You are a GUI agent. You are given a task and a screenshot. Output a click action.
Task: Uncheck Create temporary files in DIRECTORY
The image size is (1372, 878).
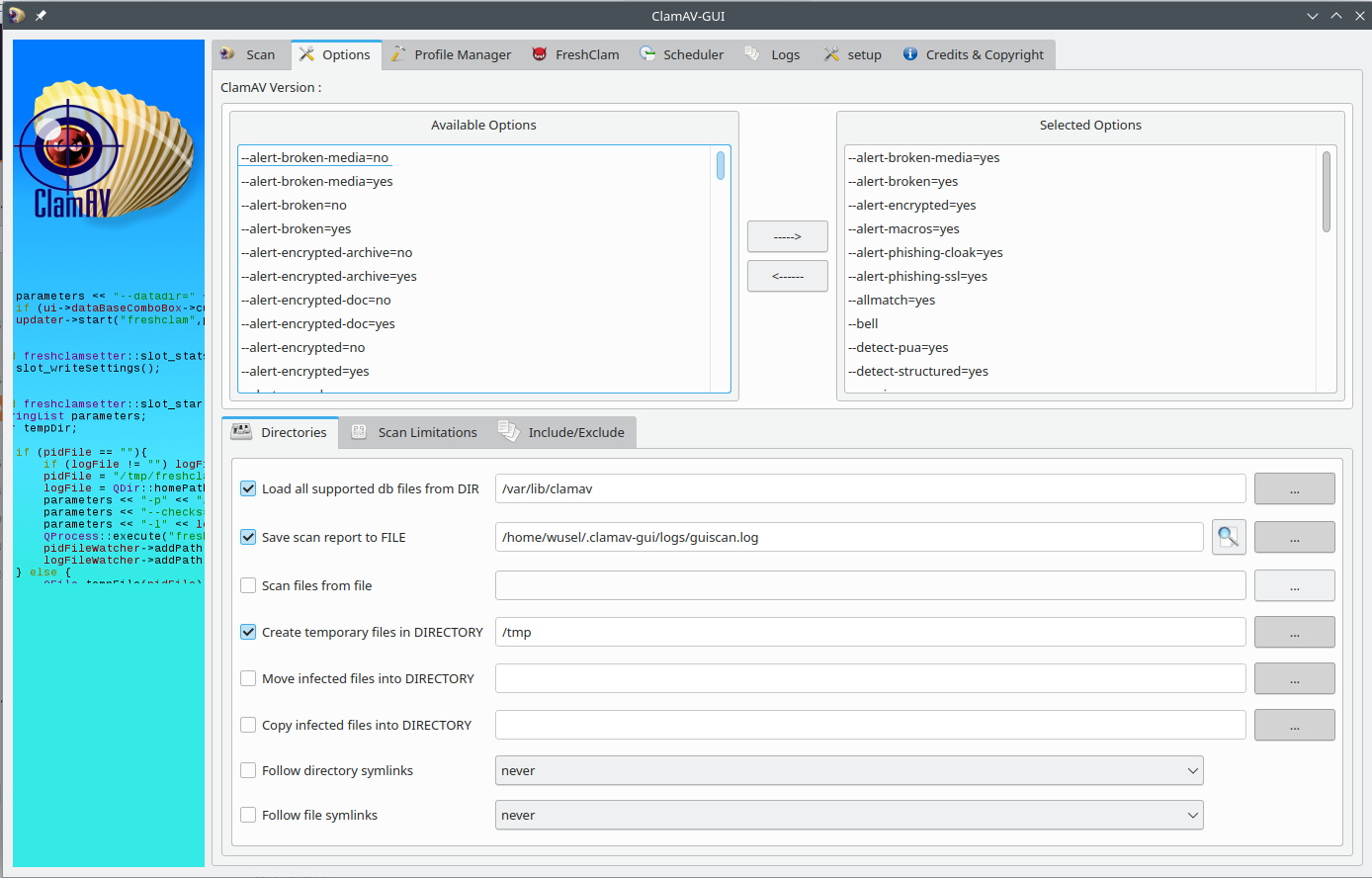click(x=248, y=632)
